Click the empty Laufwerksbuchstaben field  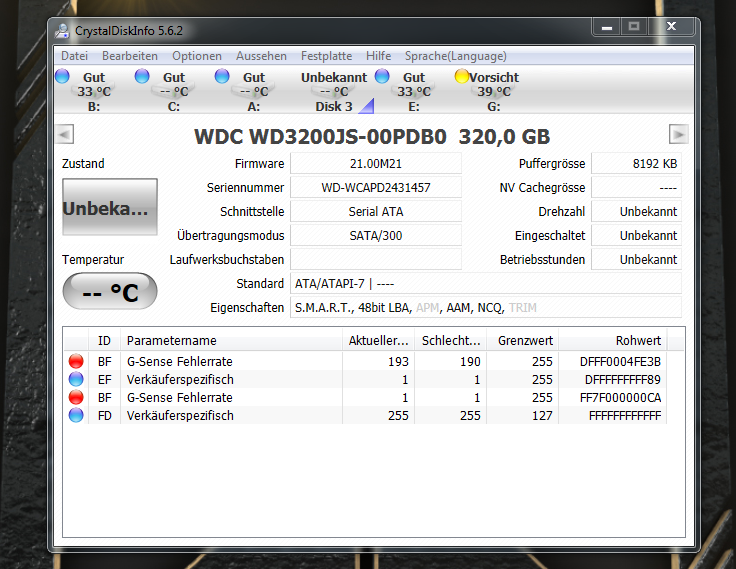pyautogui.click(x=376, y=260)
